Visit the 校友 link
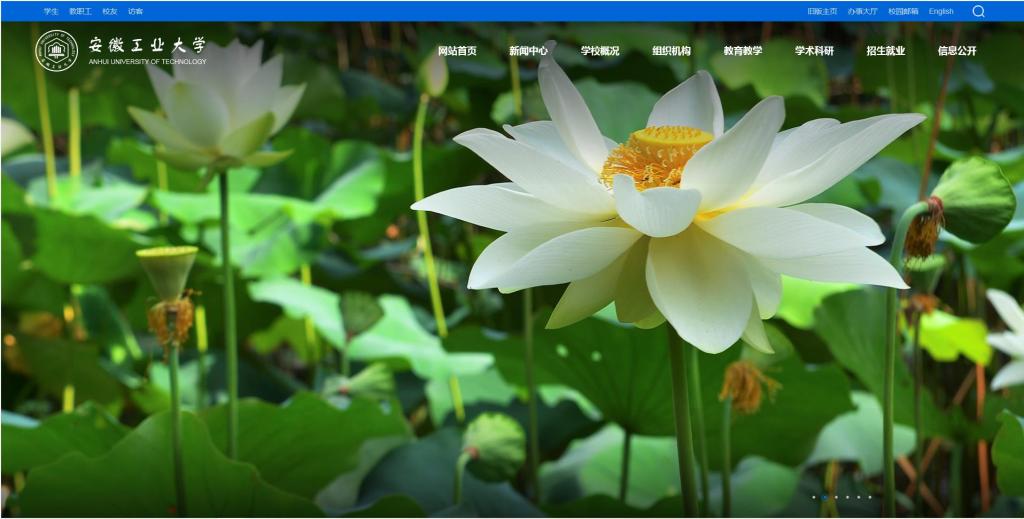Viewport: 1024px width, 519px height. [109, 11]
